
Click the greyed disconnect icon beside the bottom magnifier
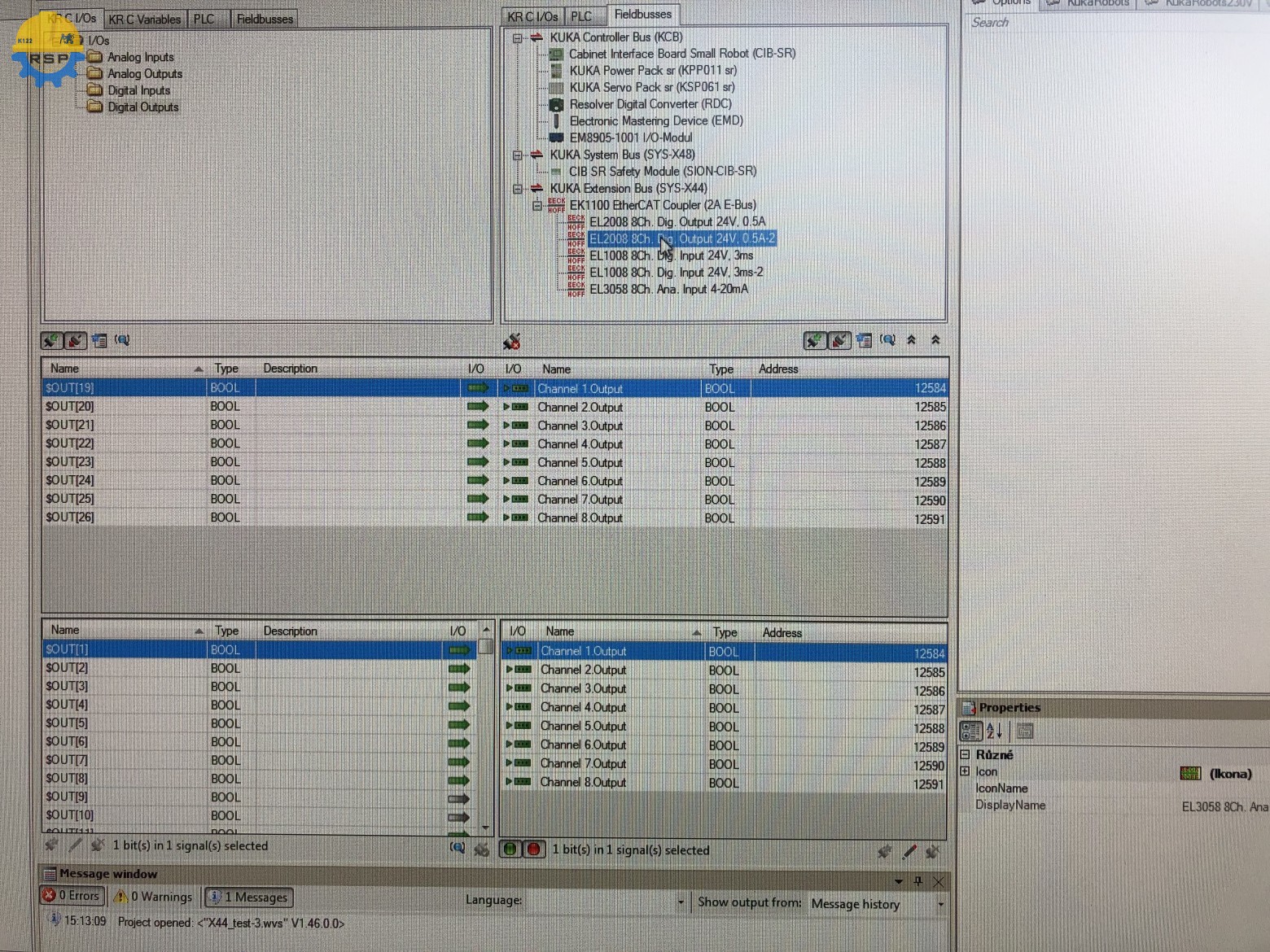[482, 849]
